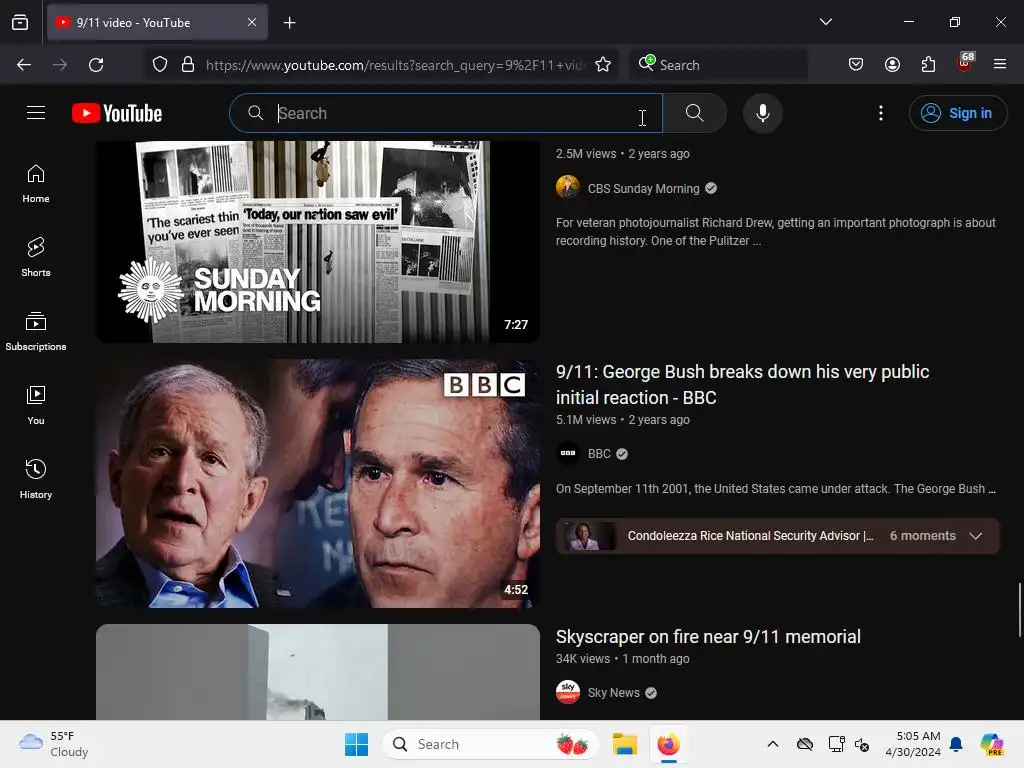This screenshot has height=768, width=1024.
Task: Open clock and date 5:05 AM
Action: (x=912, y=744)
